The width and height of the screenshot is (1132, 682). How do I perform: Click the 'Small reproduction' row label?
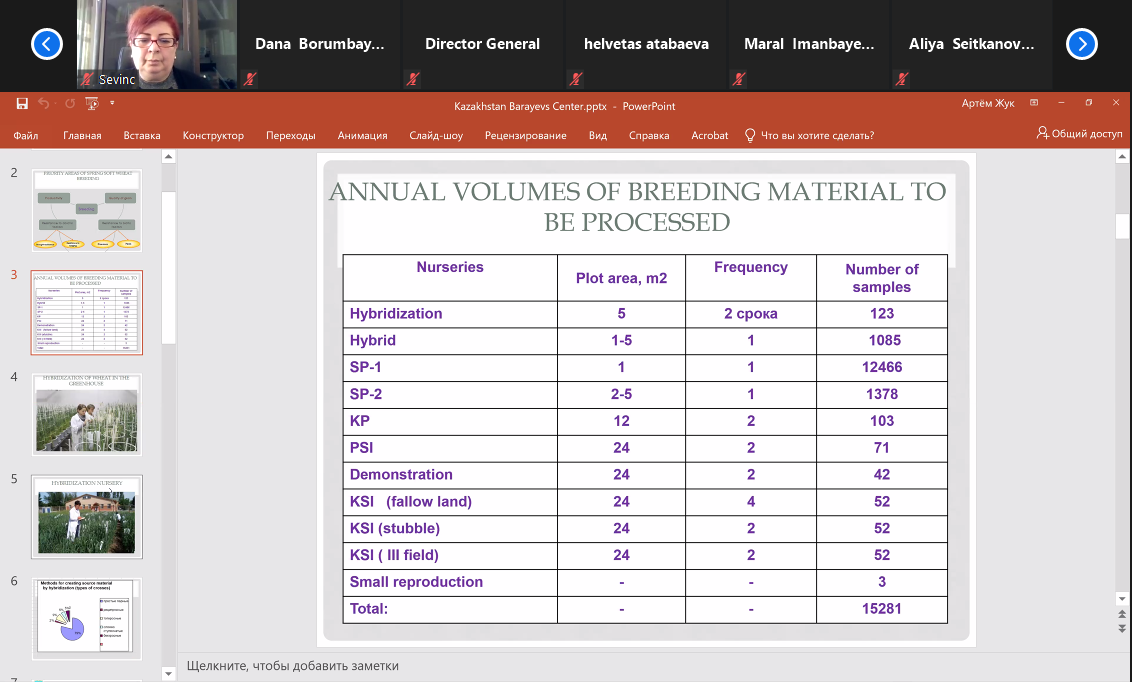(x=416, y=582)
